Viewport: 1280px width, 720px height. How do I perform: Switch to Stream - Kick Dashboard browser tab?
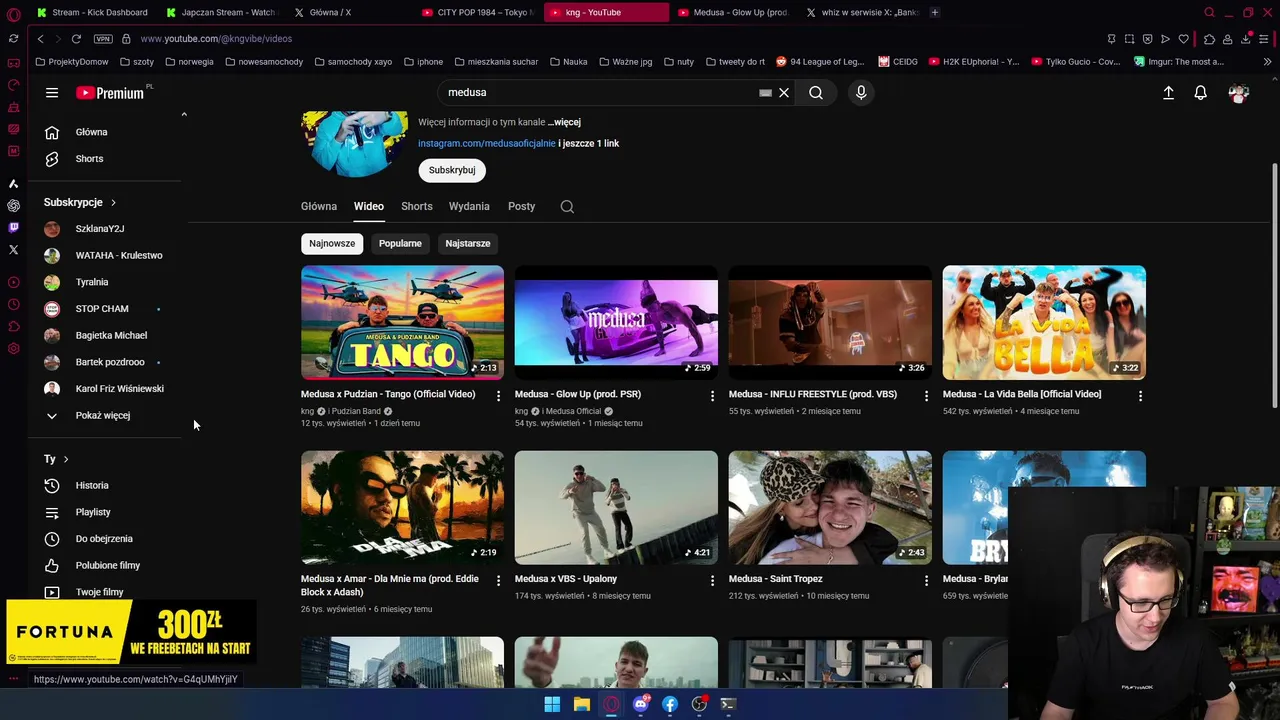pyautogui.click(x=92, y=12)
